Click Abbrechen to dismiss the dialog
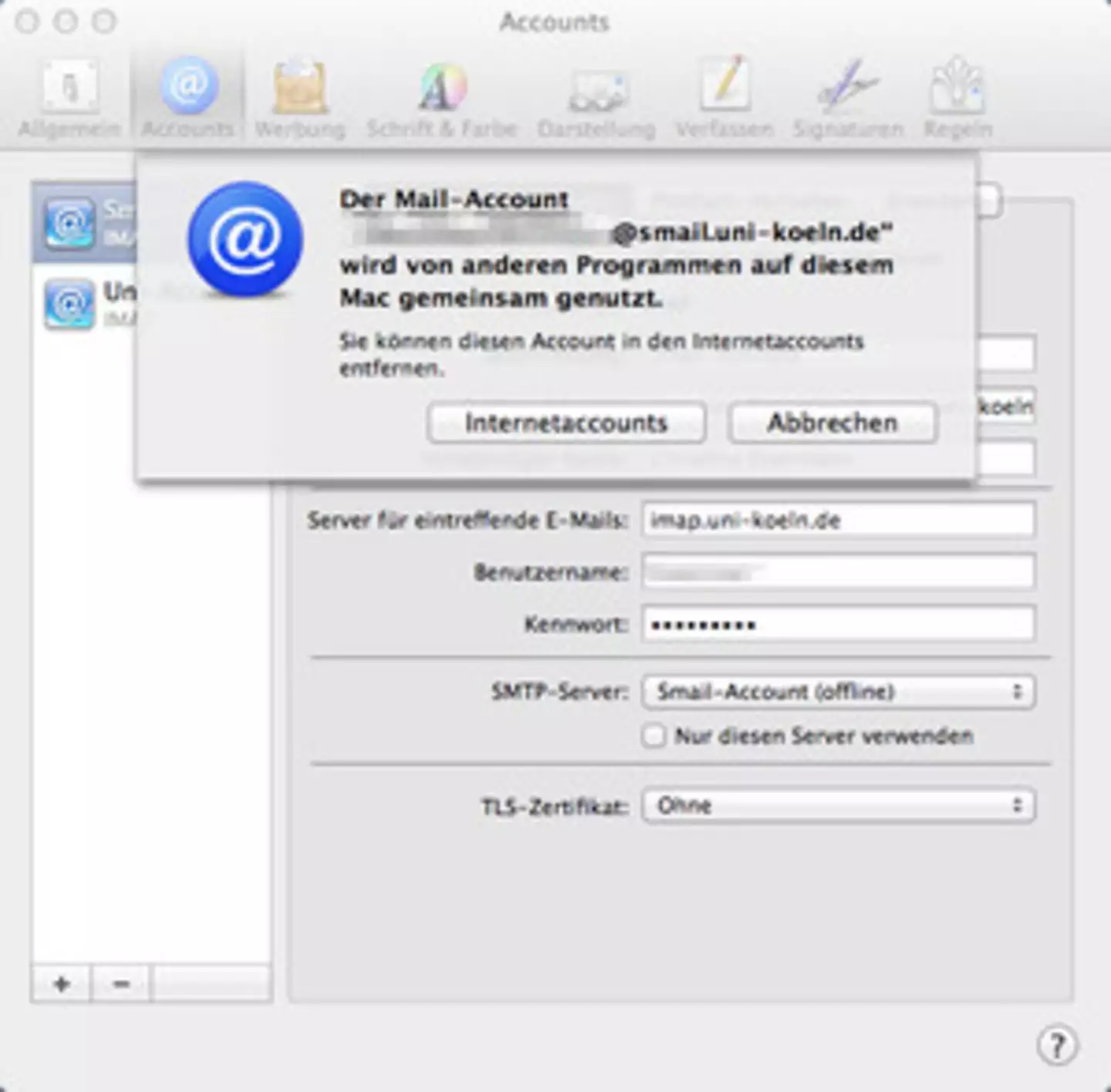 click(832, 423)
